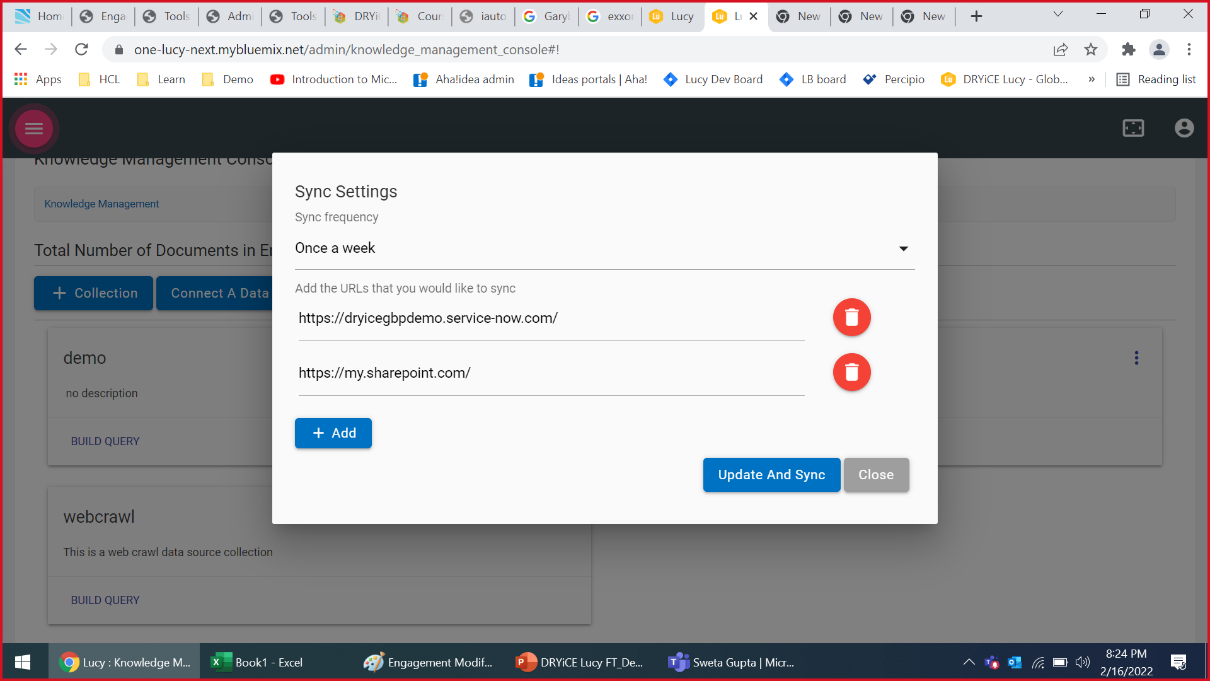Click the my.sharepoint.com URL input field

click(x=550, y=372)
